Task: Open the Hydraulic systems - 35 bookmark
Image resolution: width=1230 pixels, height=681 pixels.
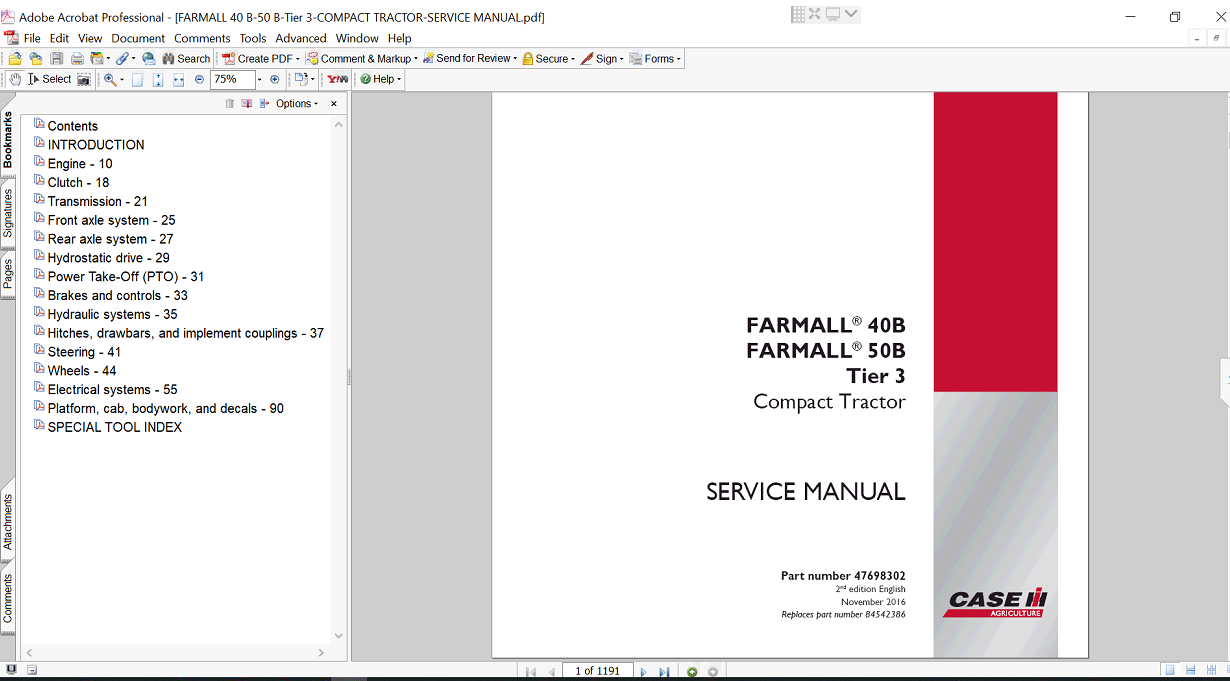Action: 112,314
